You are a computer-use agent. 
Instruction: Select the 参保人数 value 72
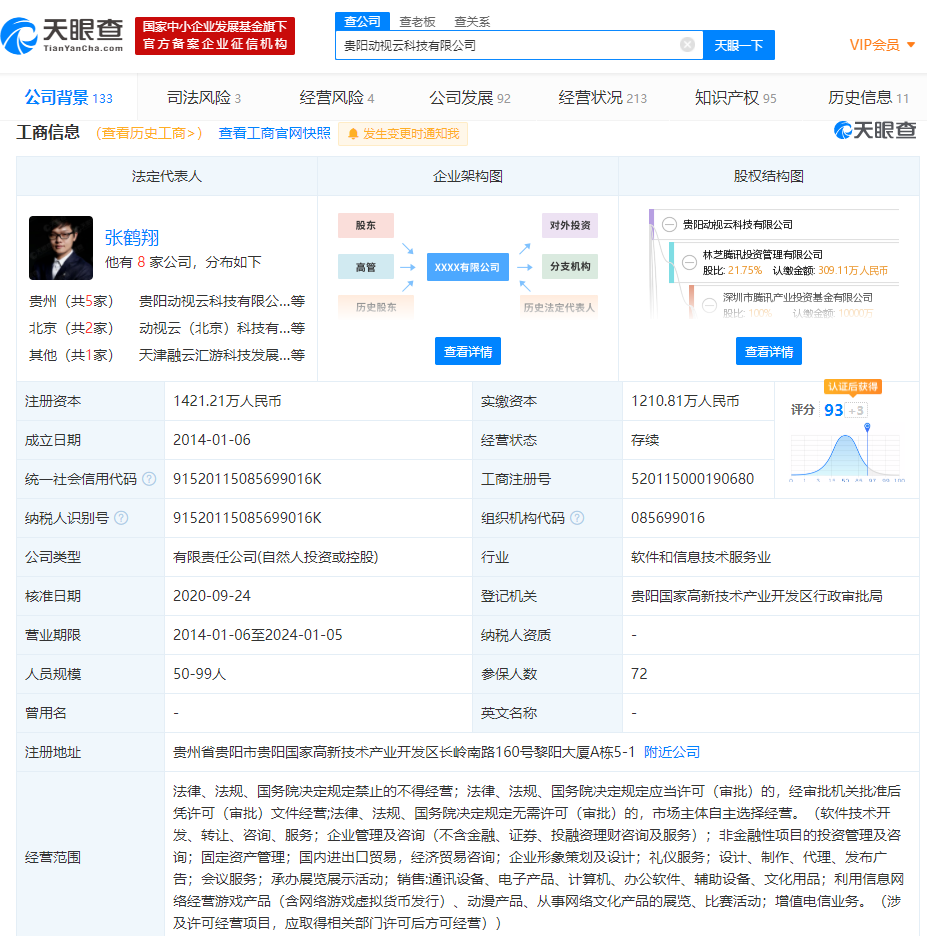tap(639, 673)
